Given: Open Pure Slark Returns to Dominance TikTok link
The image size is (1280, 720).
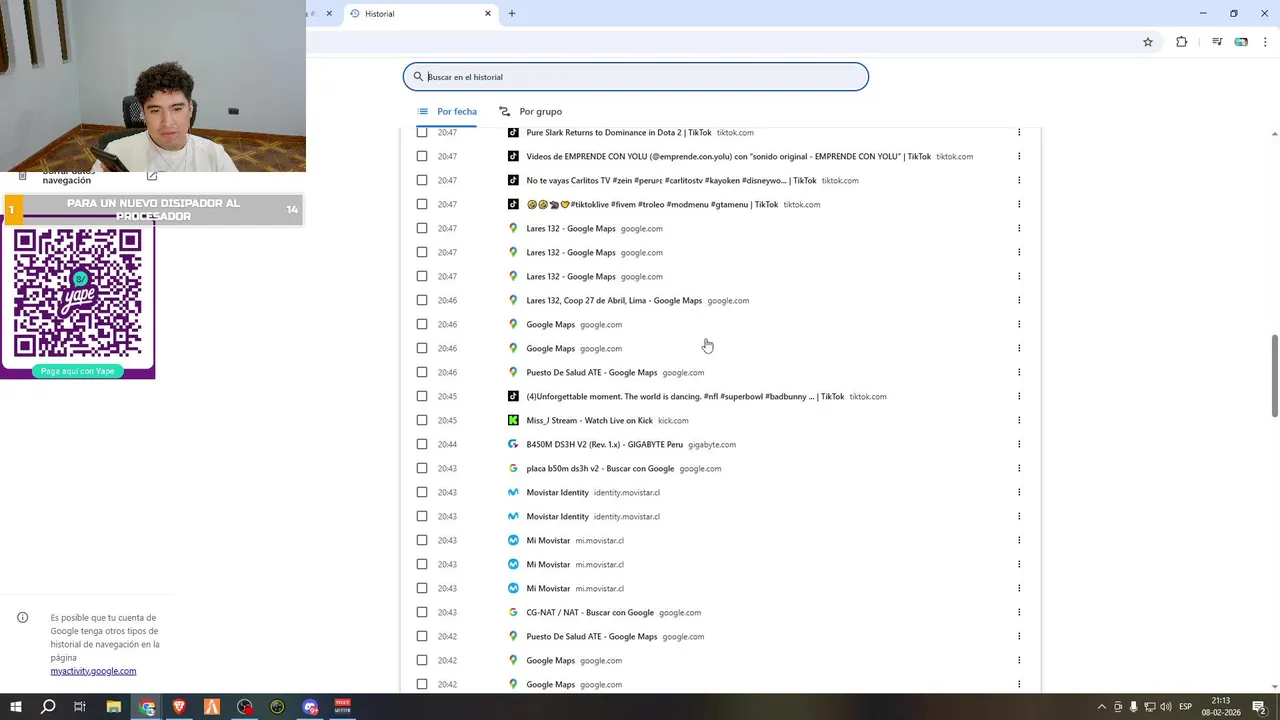Looking at the screenshot, I should (619, 132).
